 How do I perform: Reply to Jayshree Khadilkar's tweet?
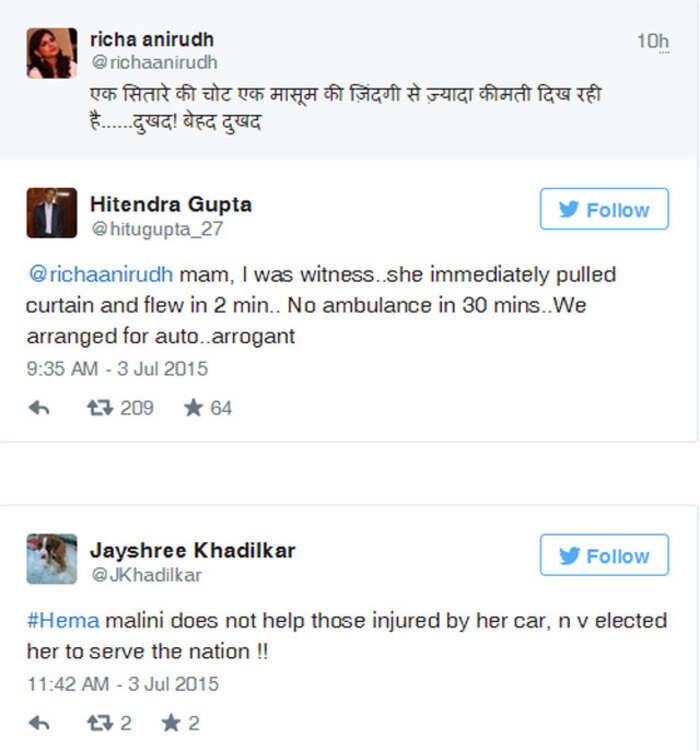point(39,723)
